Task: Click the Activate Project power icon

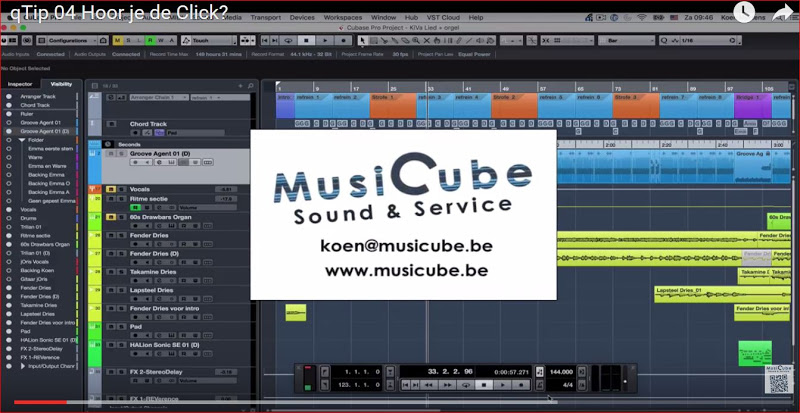Action: click(x=4, y=40)
